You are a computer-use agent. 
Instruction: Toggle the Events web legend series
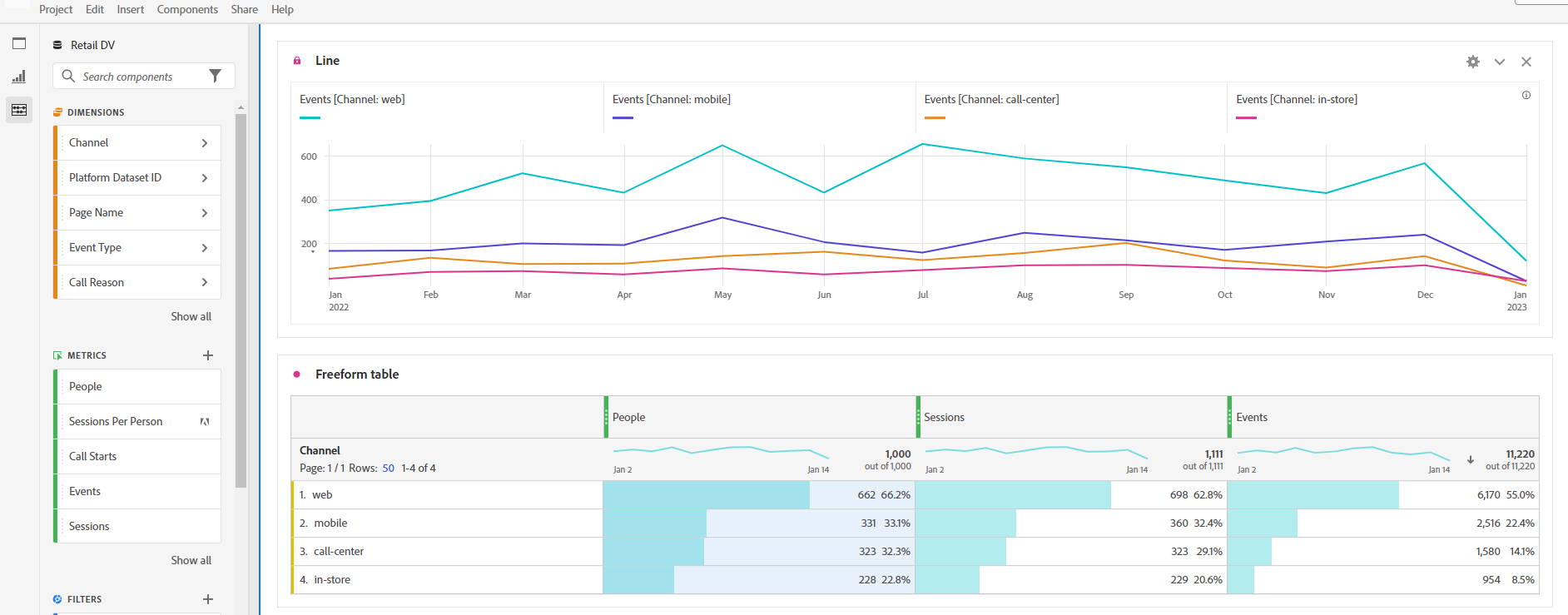tap(352, 99)
